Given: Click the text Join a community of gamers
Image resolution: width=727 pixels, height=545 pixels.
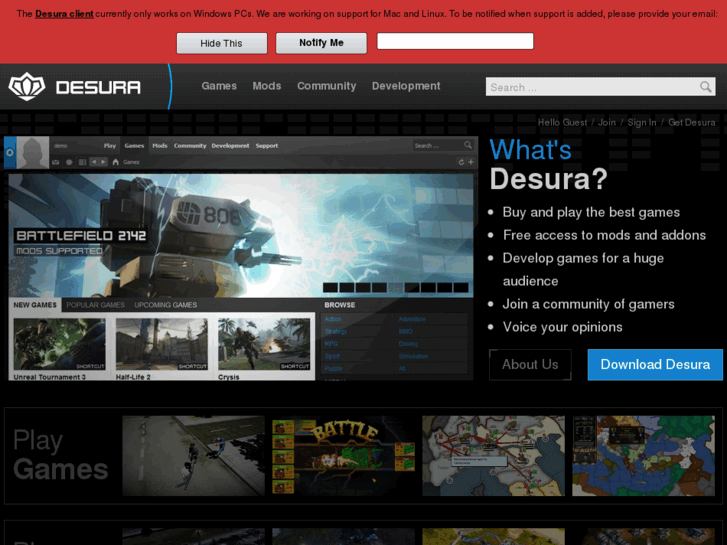Looking at the screenshot, I should point(588,304).
